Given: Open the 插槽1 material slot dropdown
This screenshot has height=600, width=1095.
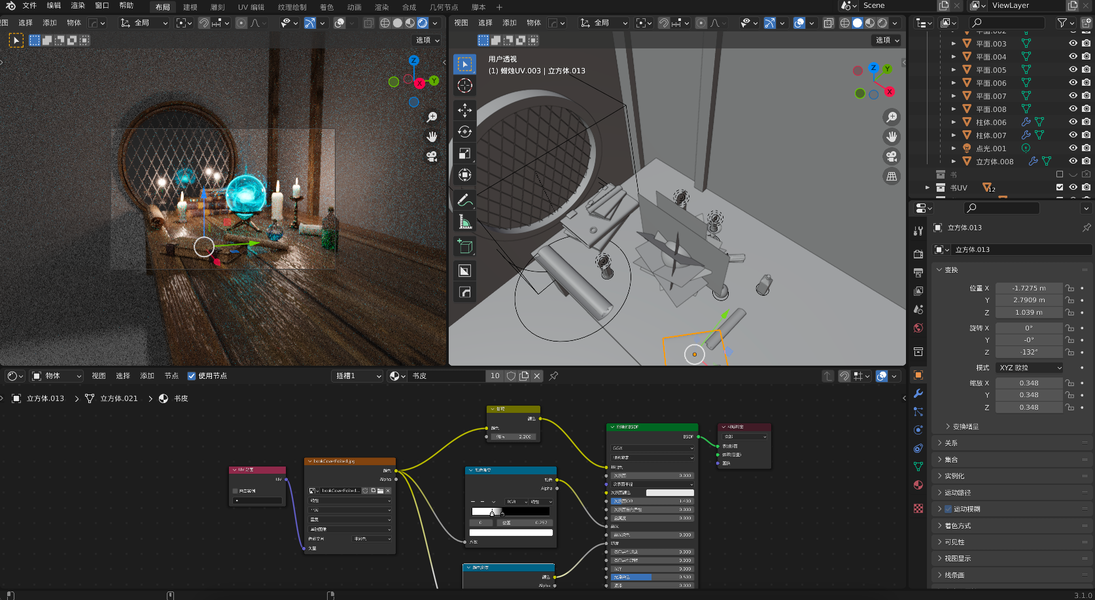Looking at the screenshot, I should click(358, 376).
